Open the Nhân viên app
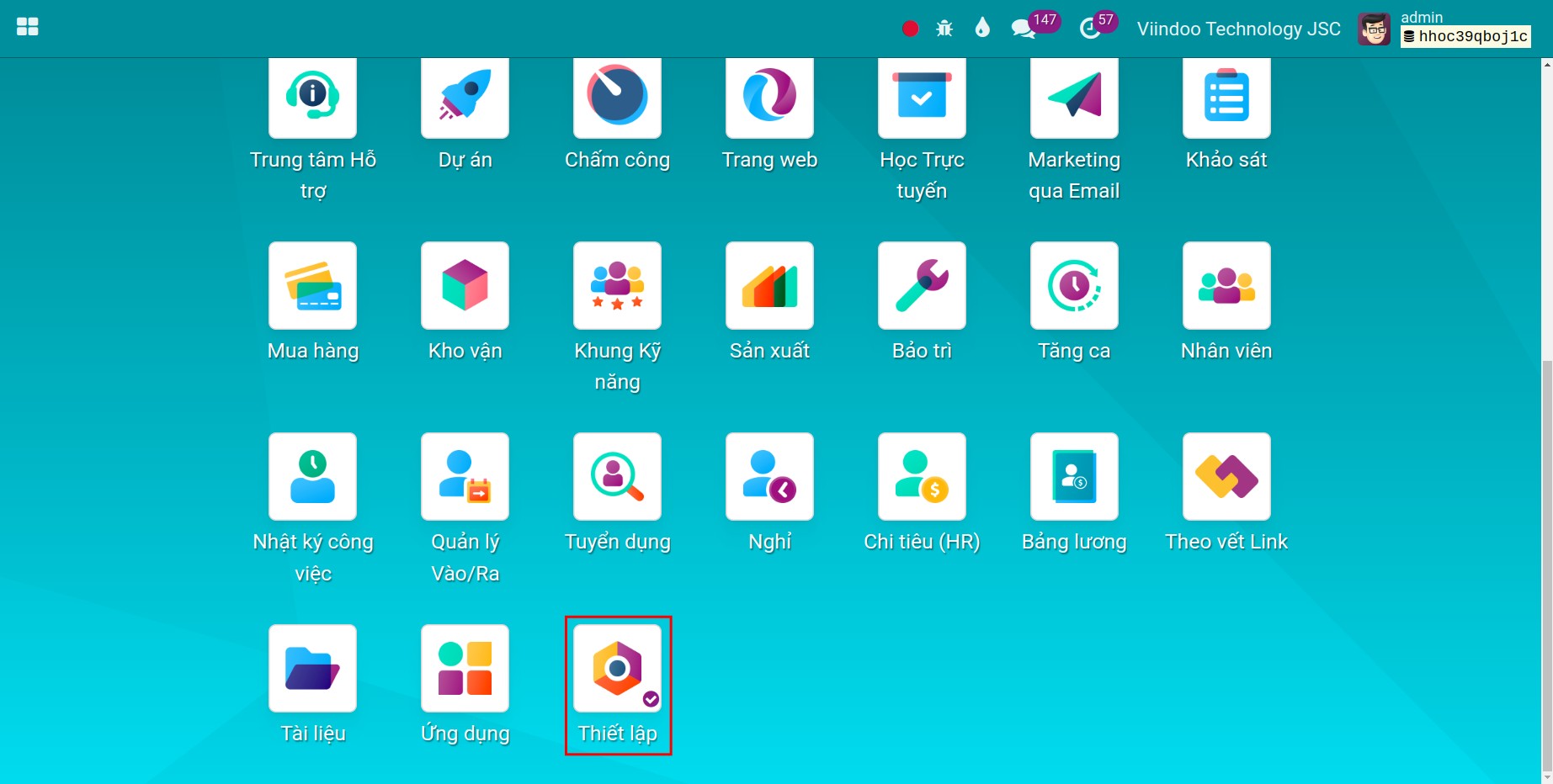 coord(1226,285)
